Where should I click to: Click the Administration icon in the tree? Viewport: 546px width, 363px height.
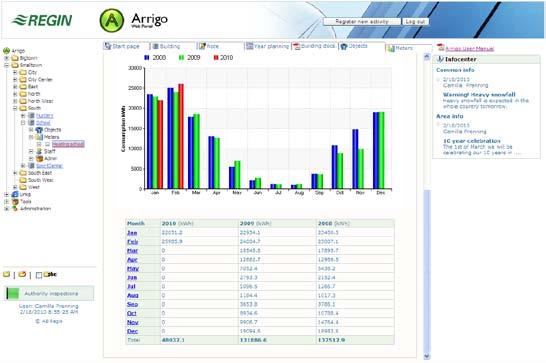15,208
